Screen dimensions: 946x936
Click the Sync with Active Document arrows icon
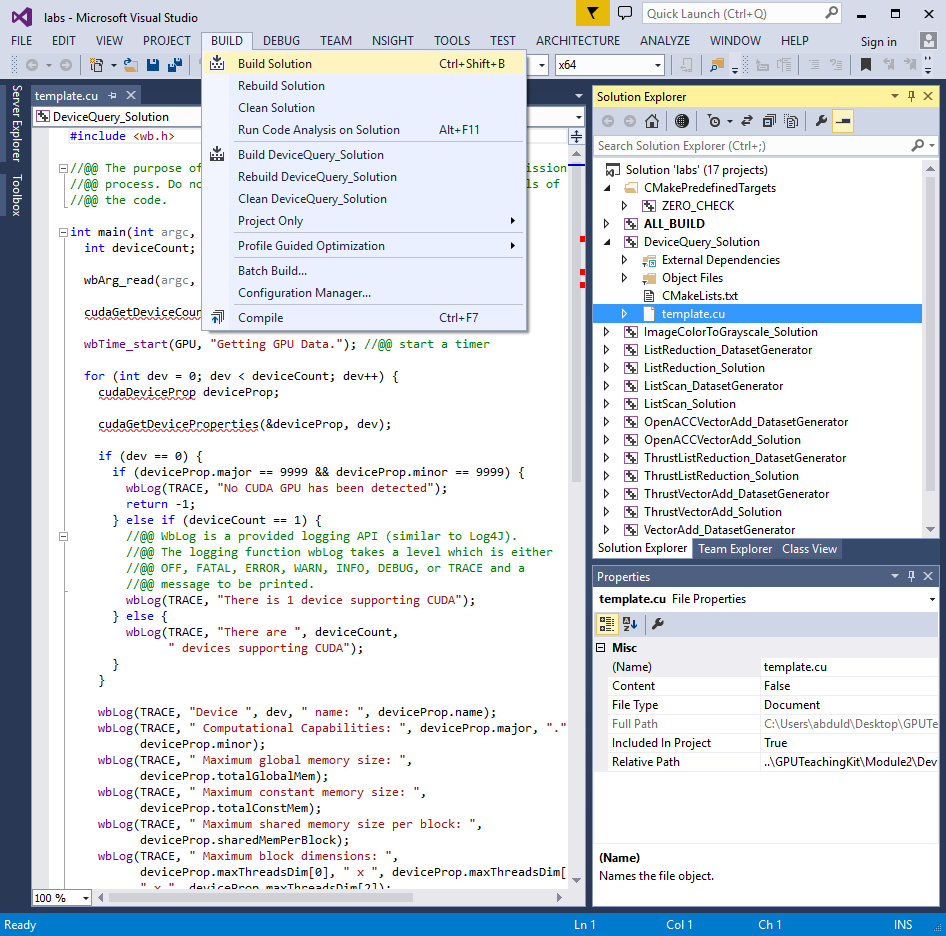point(745,121)
